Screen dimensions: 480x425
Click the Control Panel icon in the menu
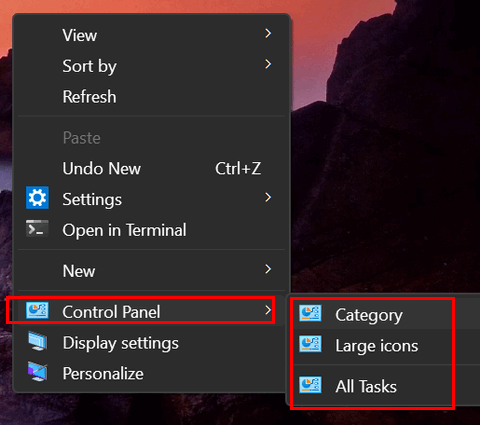(37, 310)
